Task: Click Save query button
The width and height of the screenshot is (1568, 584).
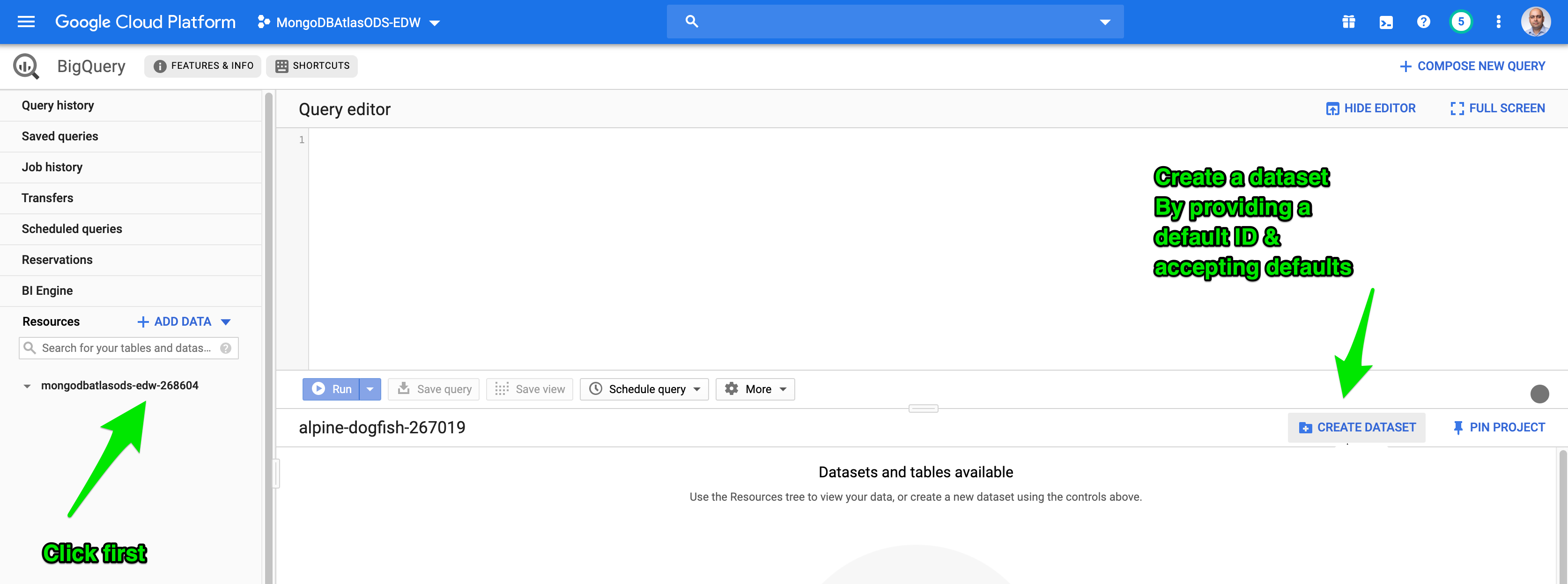Action: click(434, 389)
